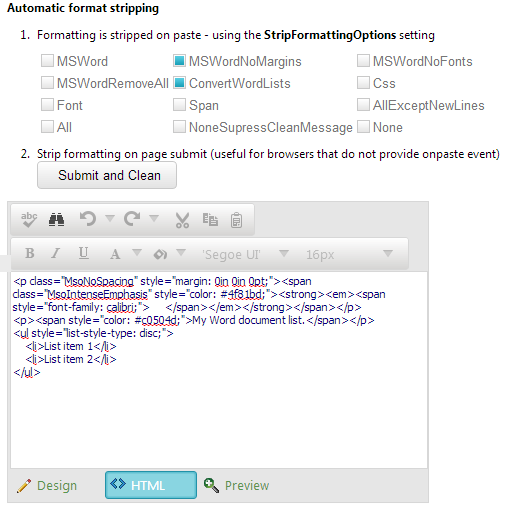Click 'My Word document list.' text in code
Screen dimensions: 510x516
[x=249, y=320]
